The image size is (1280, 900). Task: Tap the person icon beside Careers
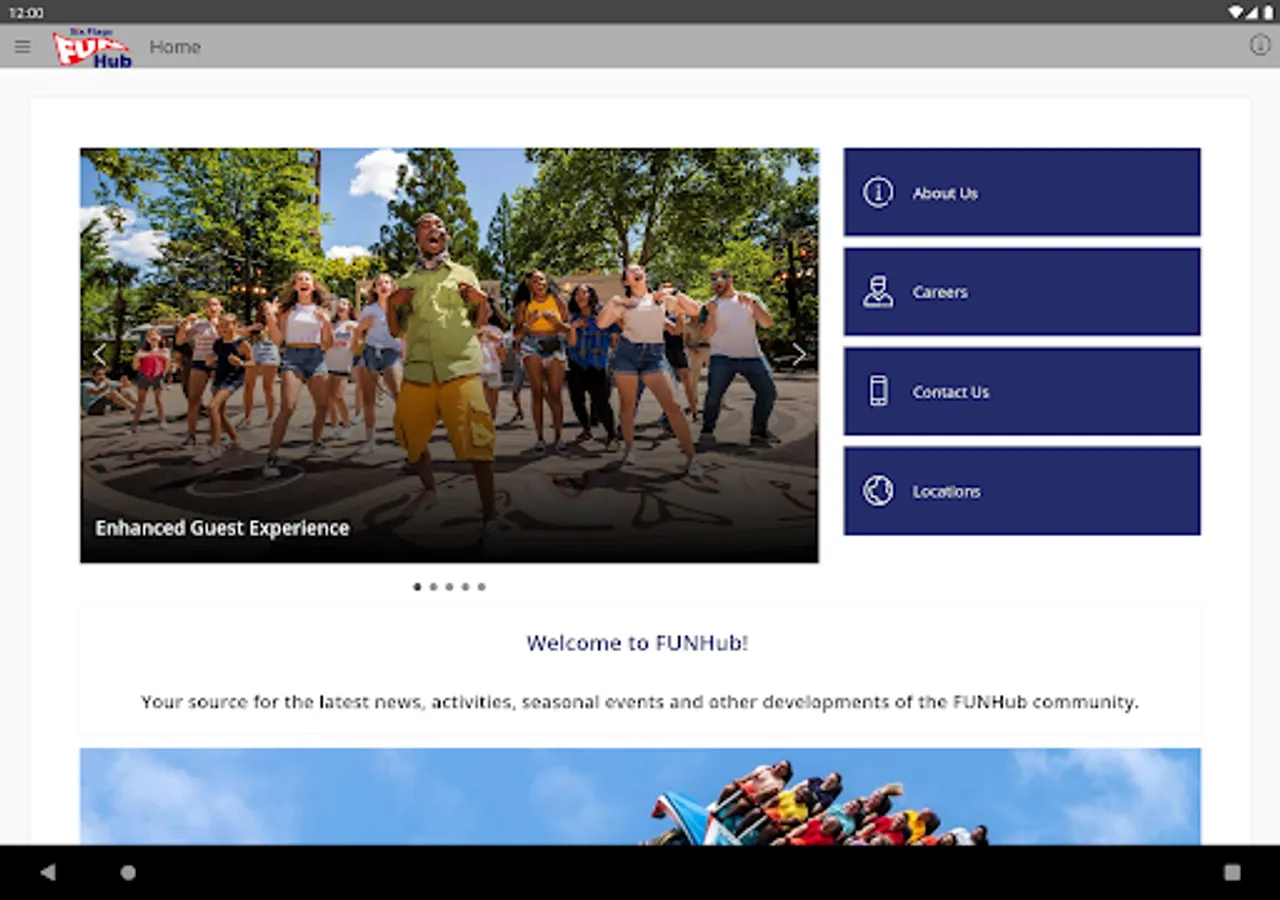878,291
